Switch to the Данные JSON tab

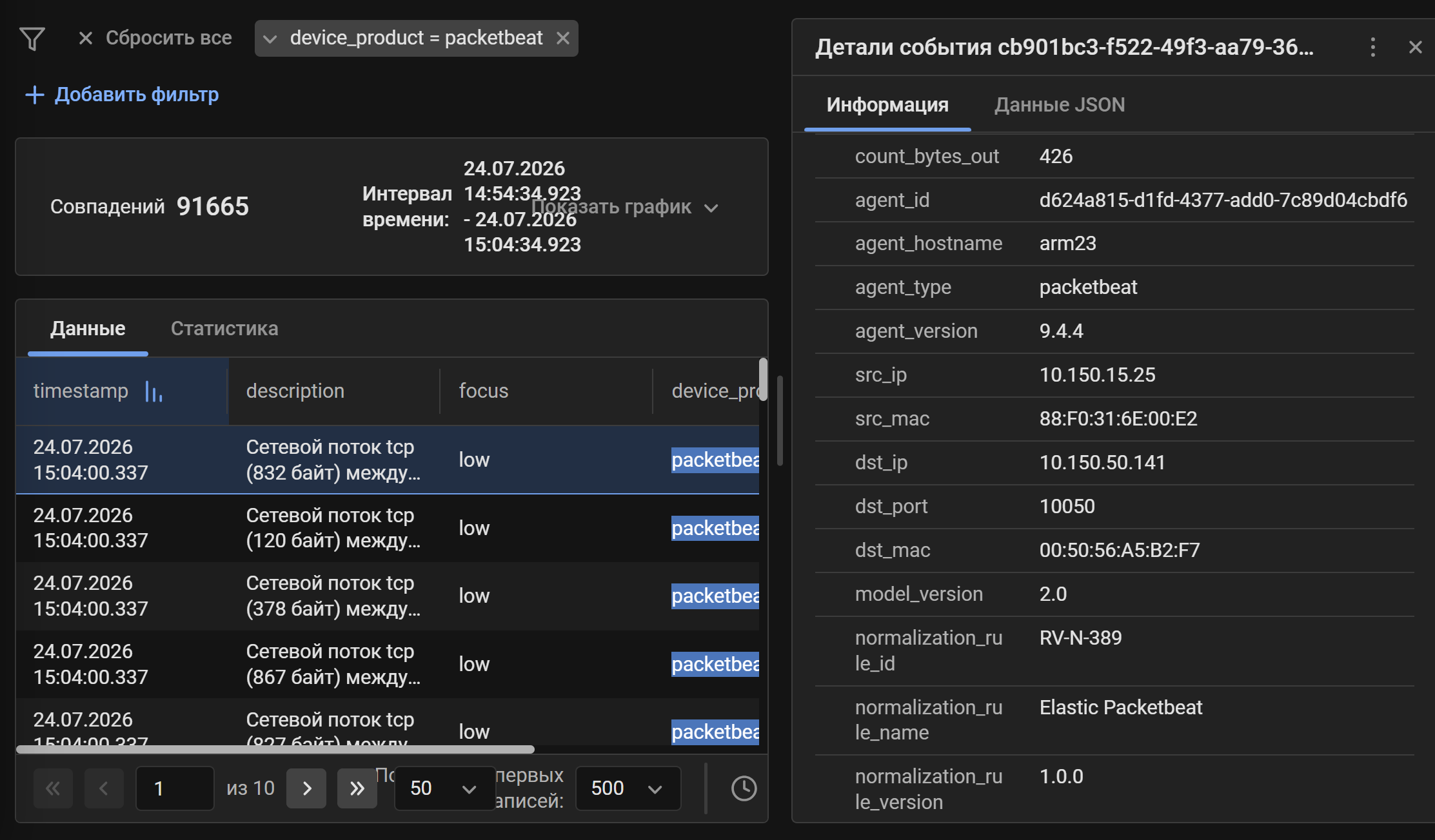[x=1060, y=104]
